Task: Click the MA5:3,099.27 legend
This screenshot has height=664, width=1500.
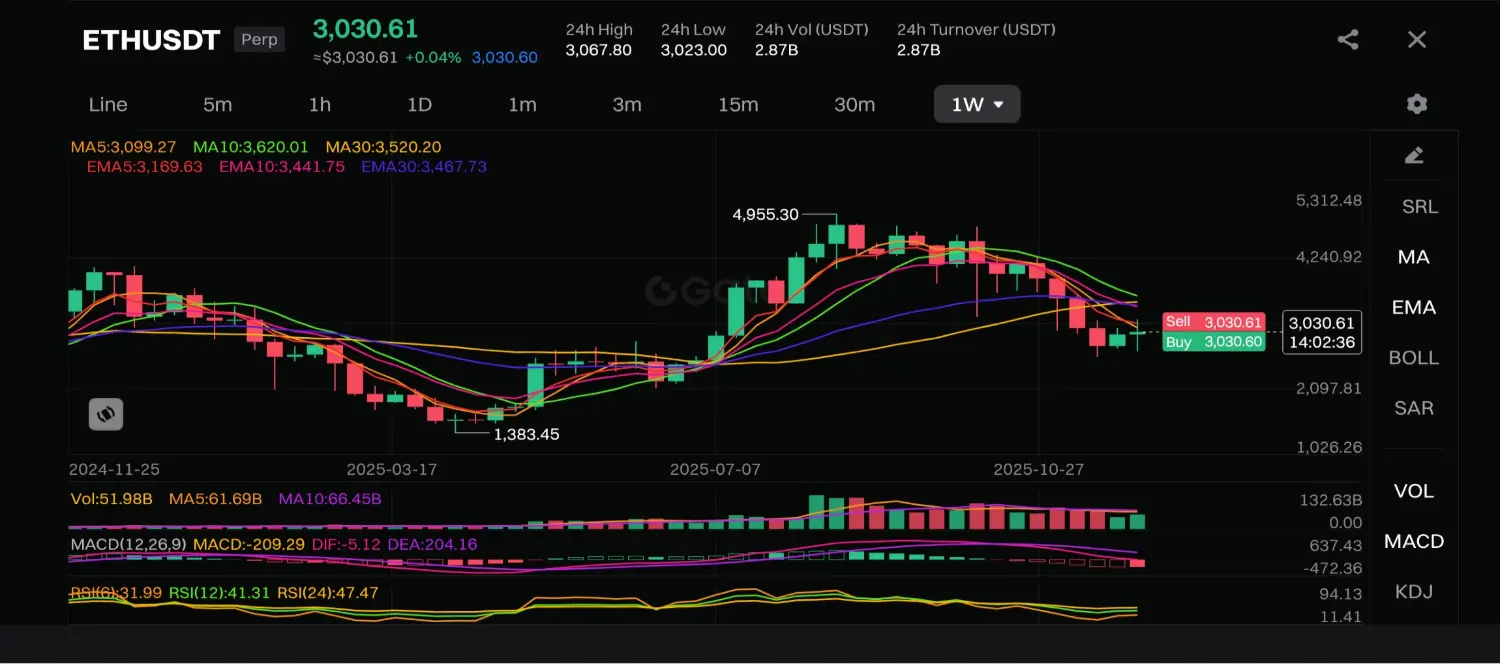Action: pos(123,147)
